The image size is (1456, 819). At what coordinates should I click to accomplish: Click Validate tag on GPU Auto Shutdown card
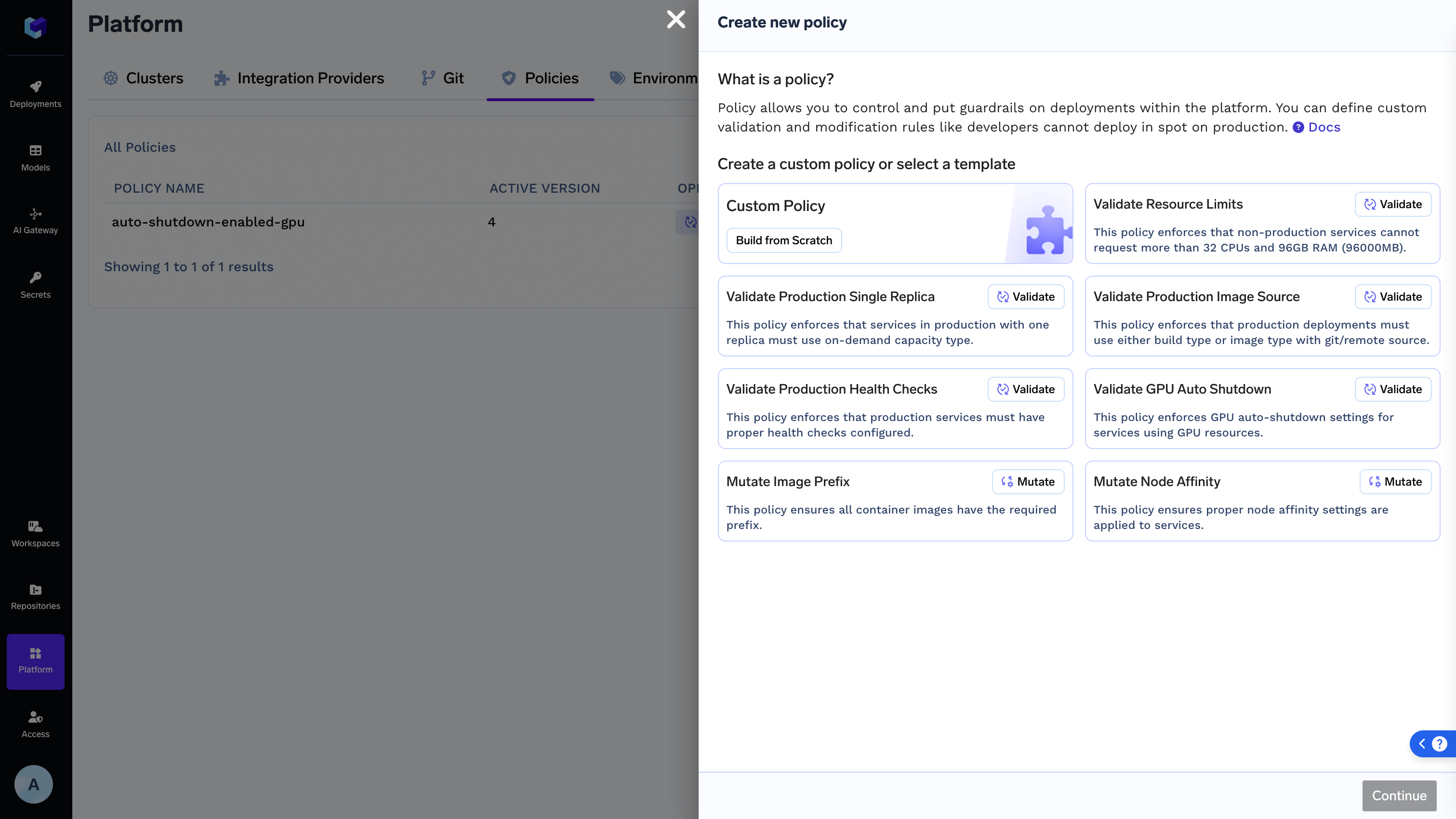point(1393,389)
